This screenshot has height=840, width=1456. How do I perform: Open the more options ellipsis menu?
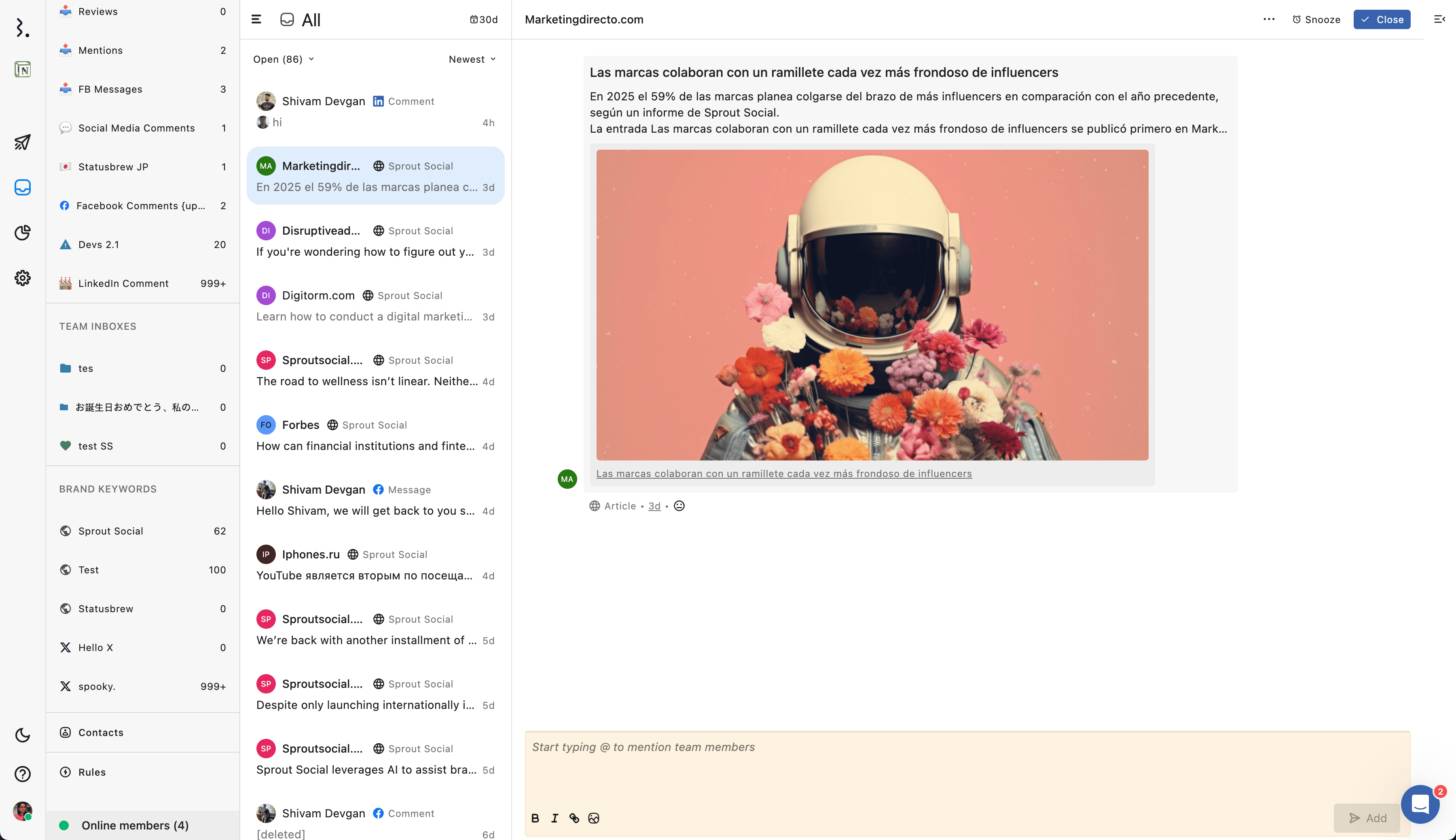(x=1269, y=19)
